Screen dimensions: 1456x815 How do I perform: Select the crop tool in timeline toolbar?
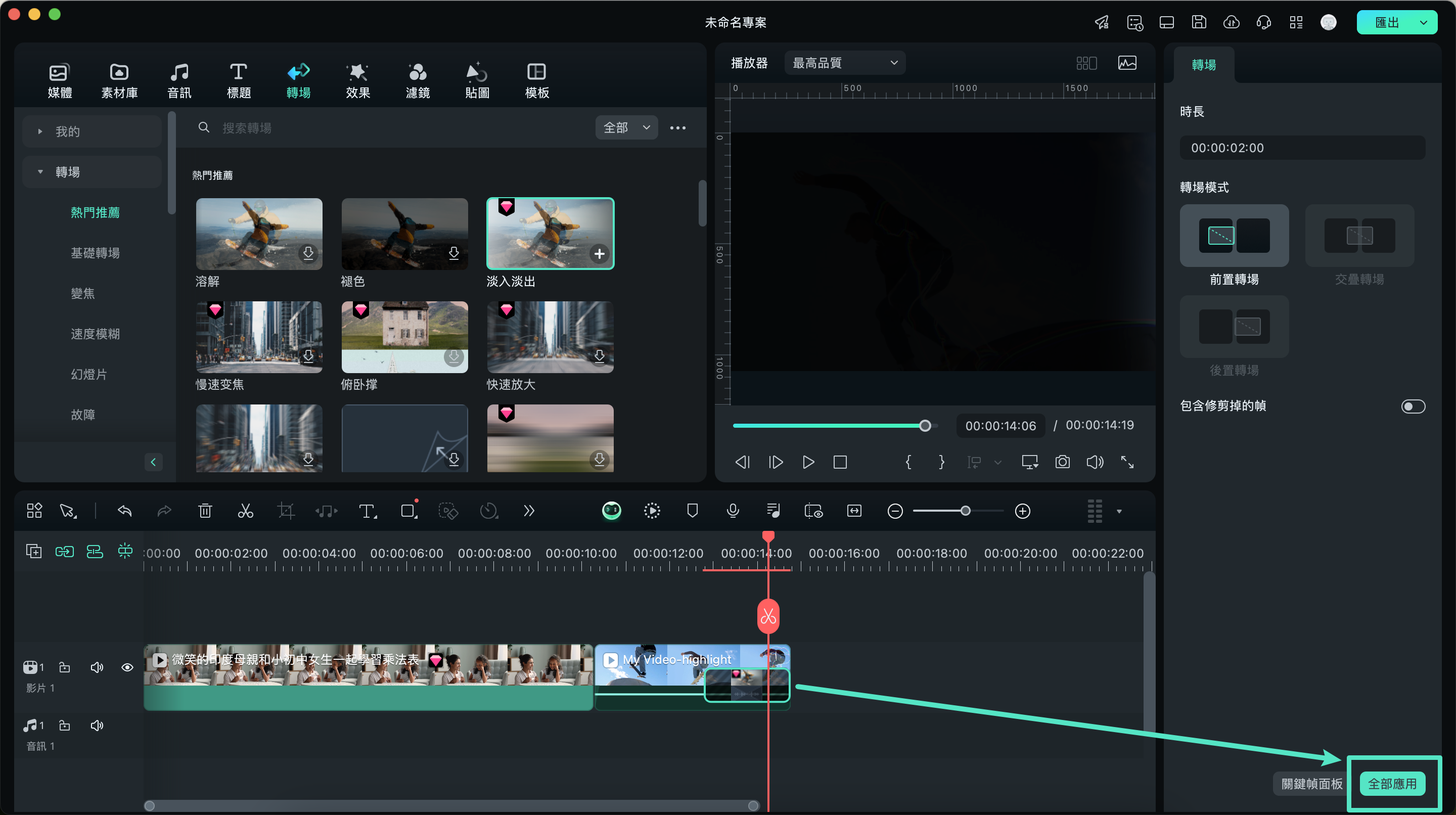click(x=286, y=511)
